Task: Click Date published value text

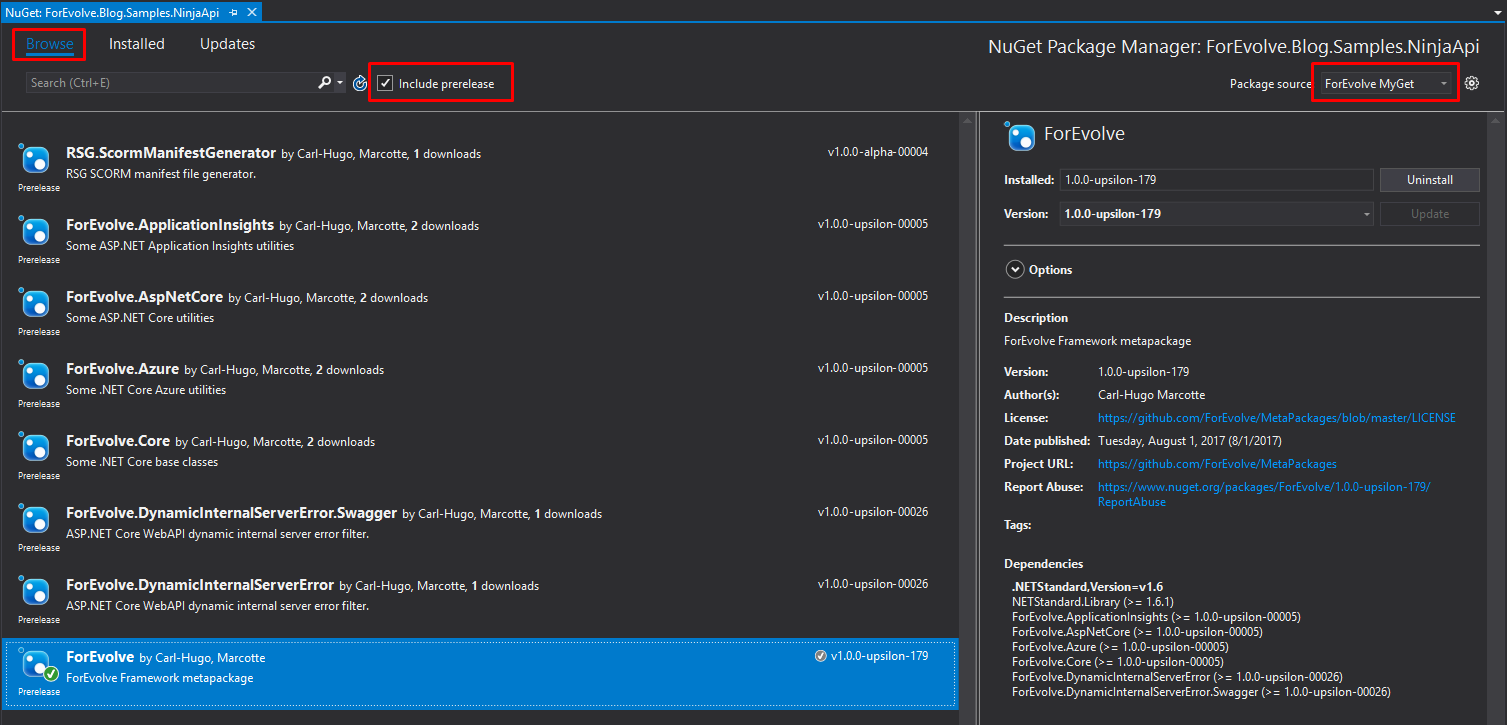Action: [x=1190, y=441]
